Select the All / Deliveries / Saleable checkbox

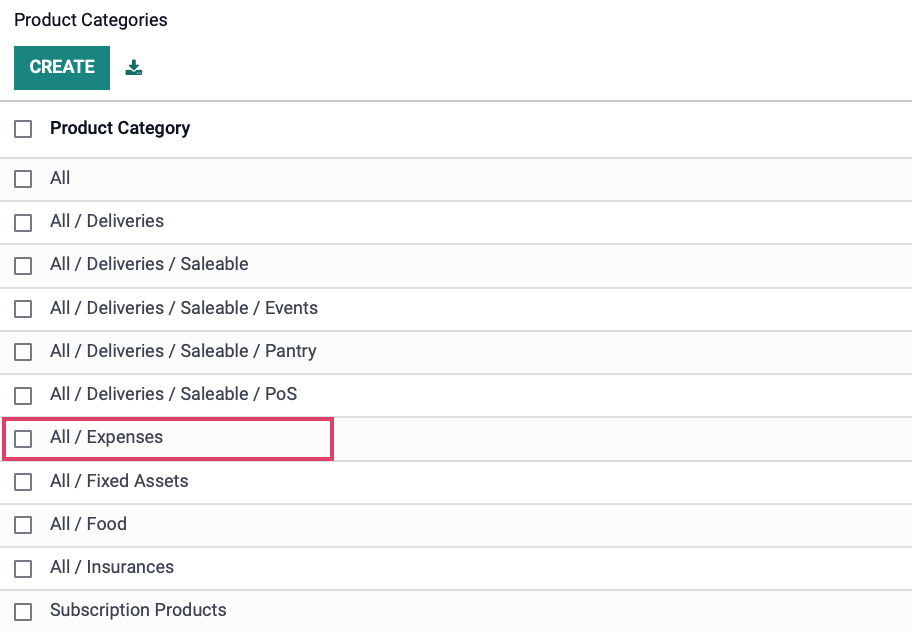coord(23,265)
